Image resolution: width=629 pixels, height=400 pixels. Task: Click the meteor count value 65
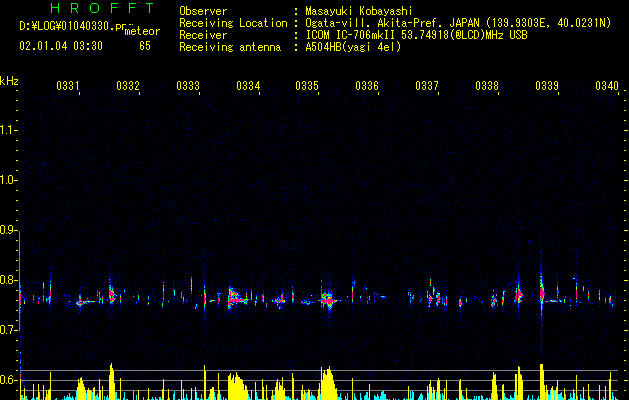pos(145,46)
